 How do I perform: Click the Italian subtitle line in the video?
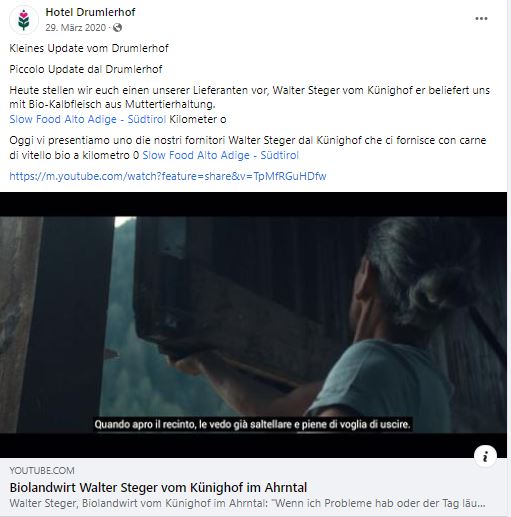252,425
